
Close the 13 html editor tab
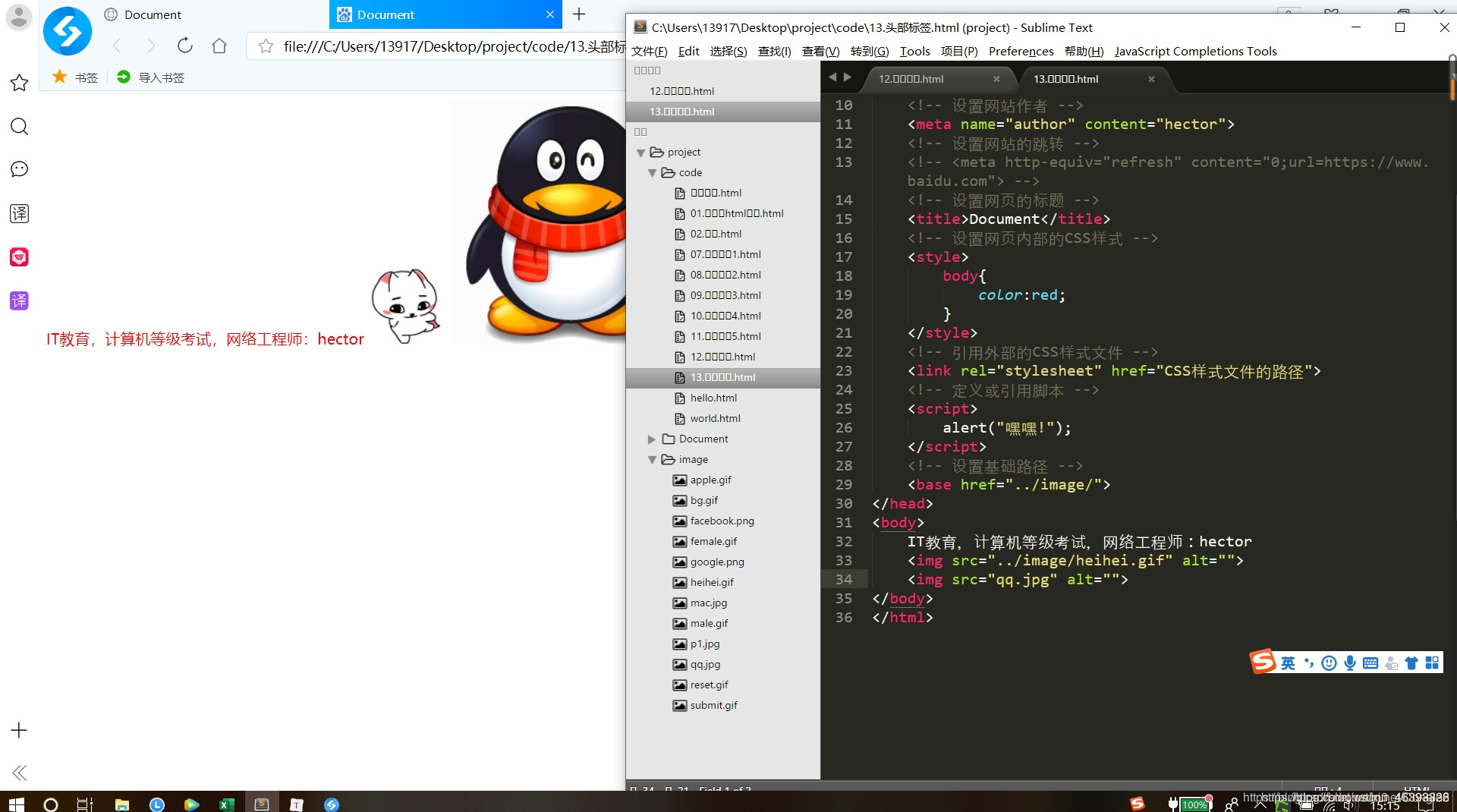(x=1151, y=79)
